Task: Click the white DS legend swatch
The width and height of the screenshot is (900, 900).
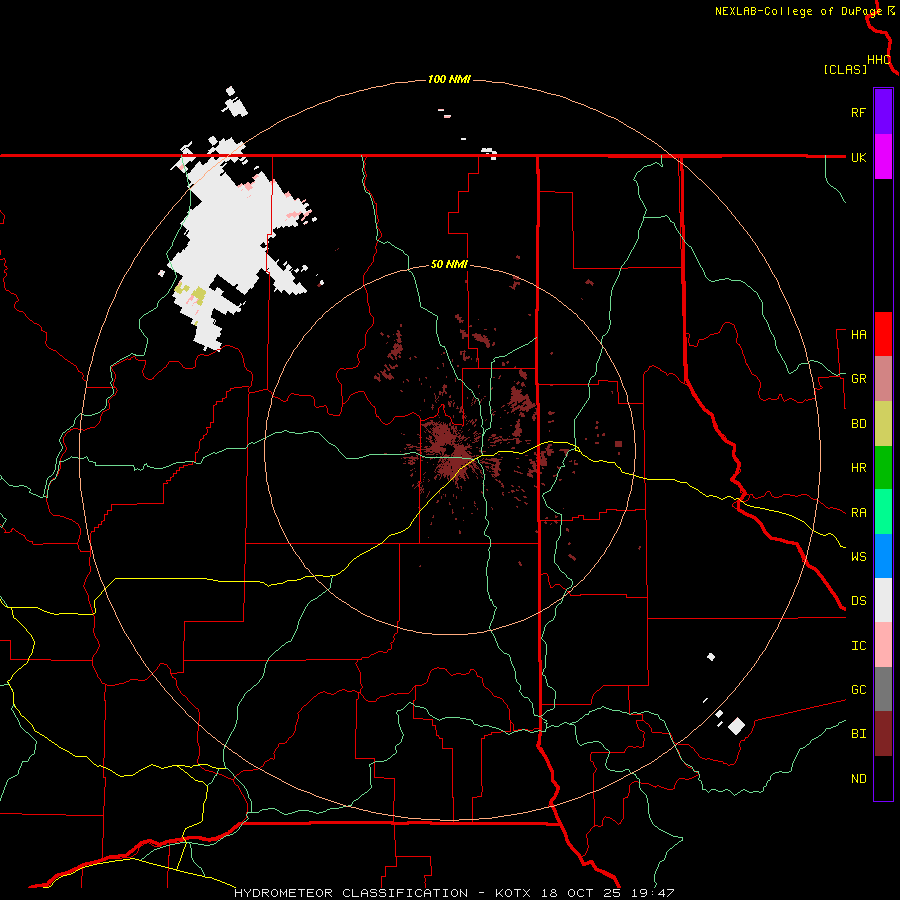Action: click(883, 600)
